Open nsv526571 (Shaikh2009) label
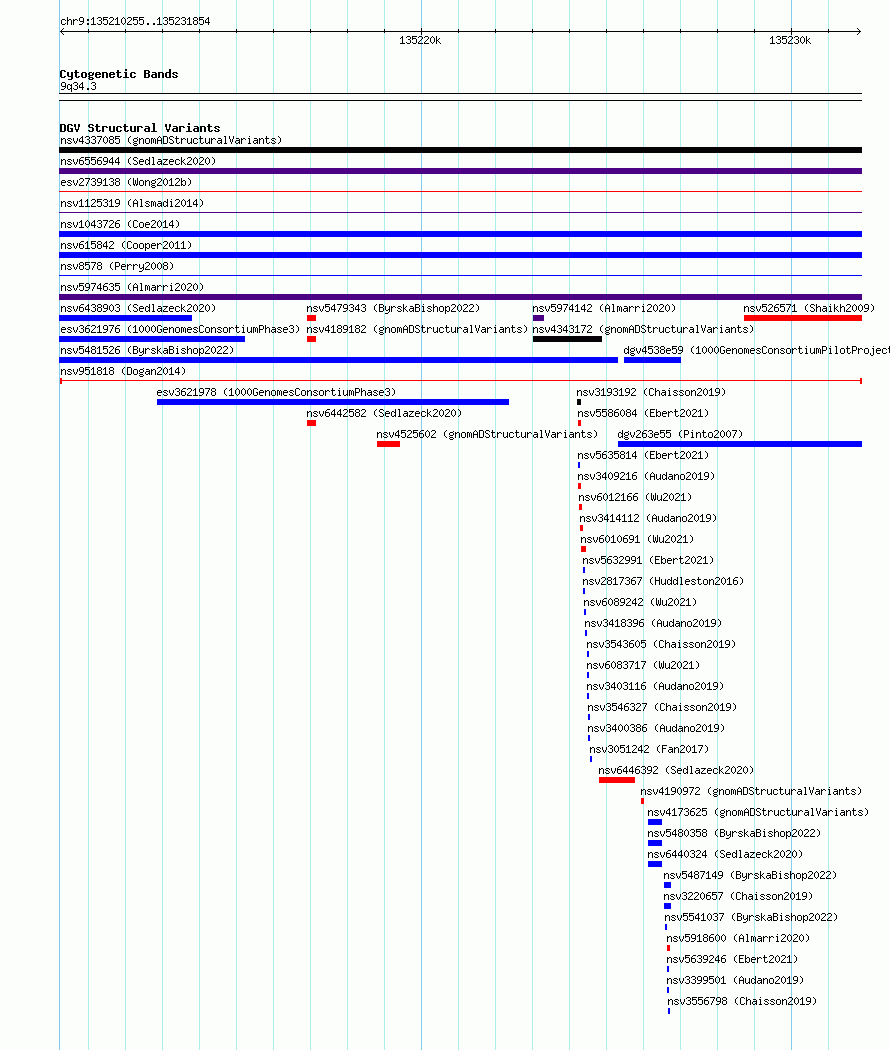Image resolution: width=890 pixels, height=1050 pixels. [809, 308]
